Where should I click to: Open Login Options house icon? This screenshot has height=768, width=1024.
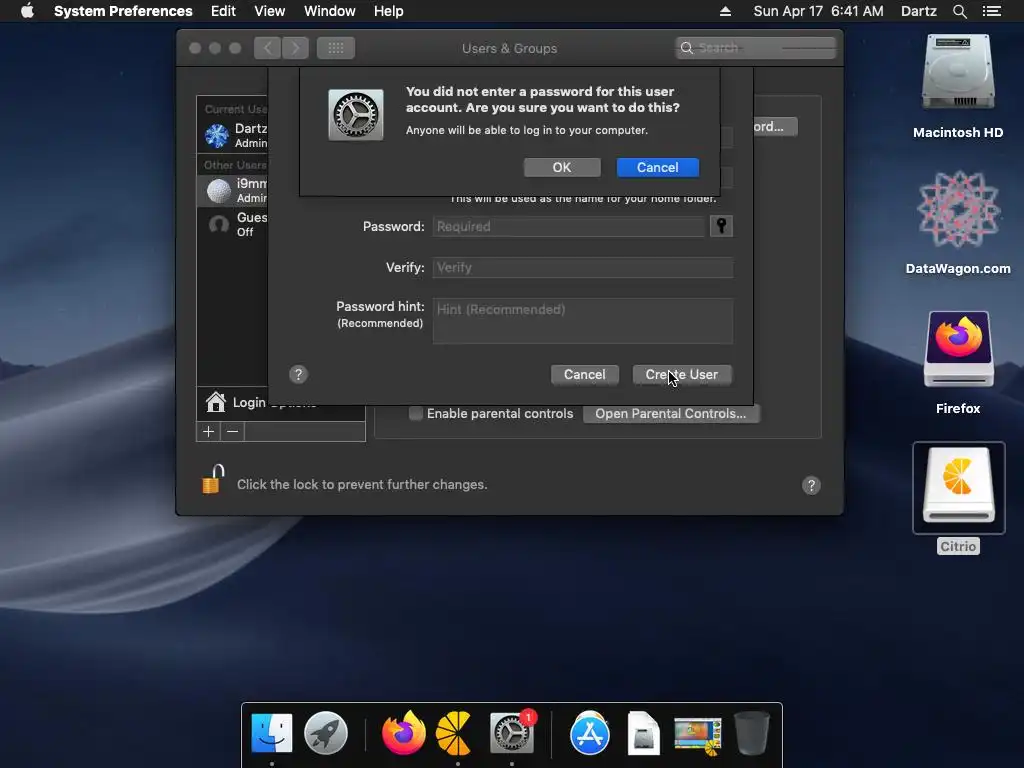click(216, 402)
